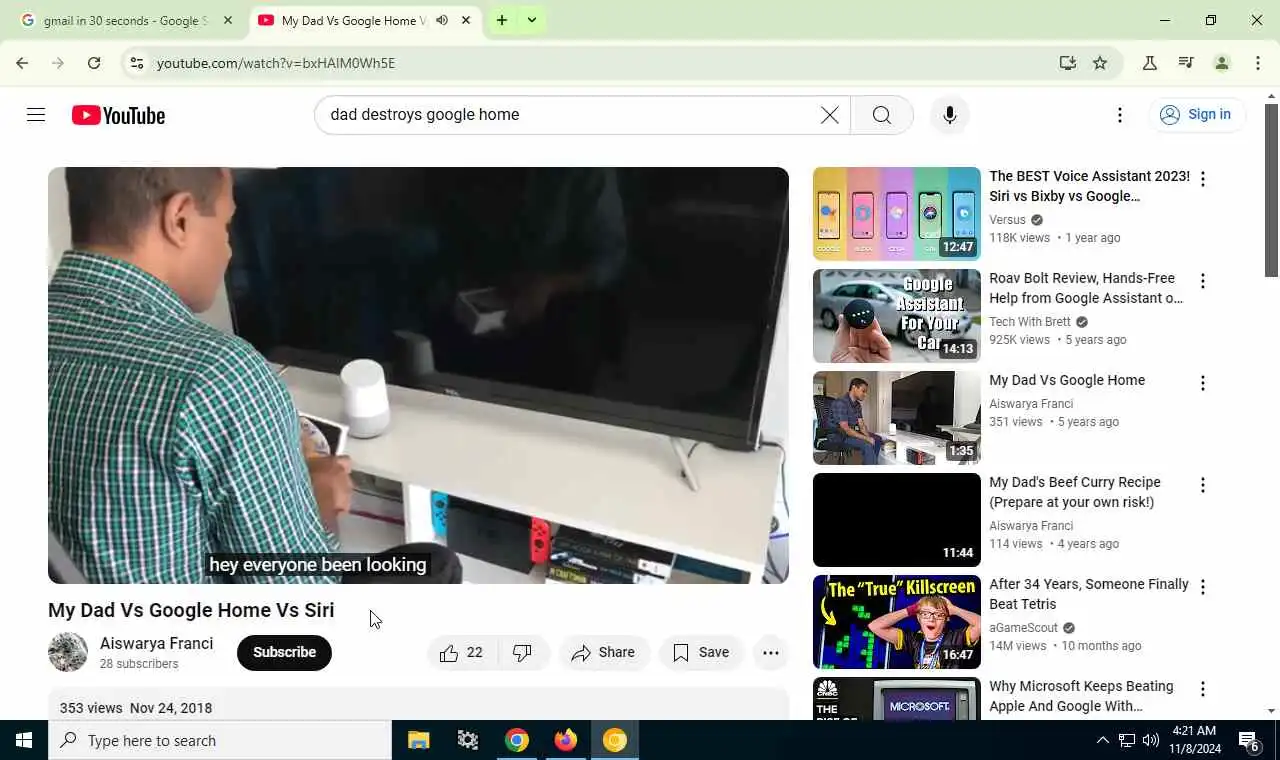Open Chrome profile avatar

pos(1222,63)
